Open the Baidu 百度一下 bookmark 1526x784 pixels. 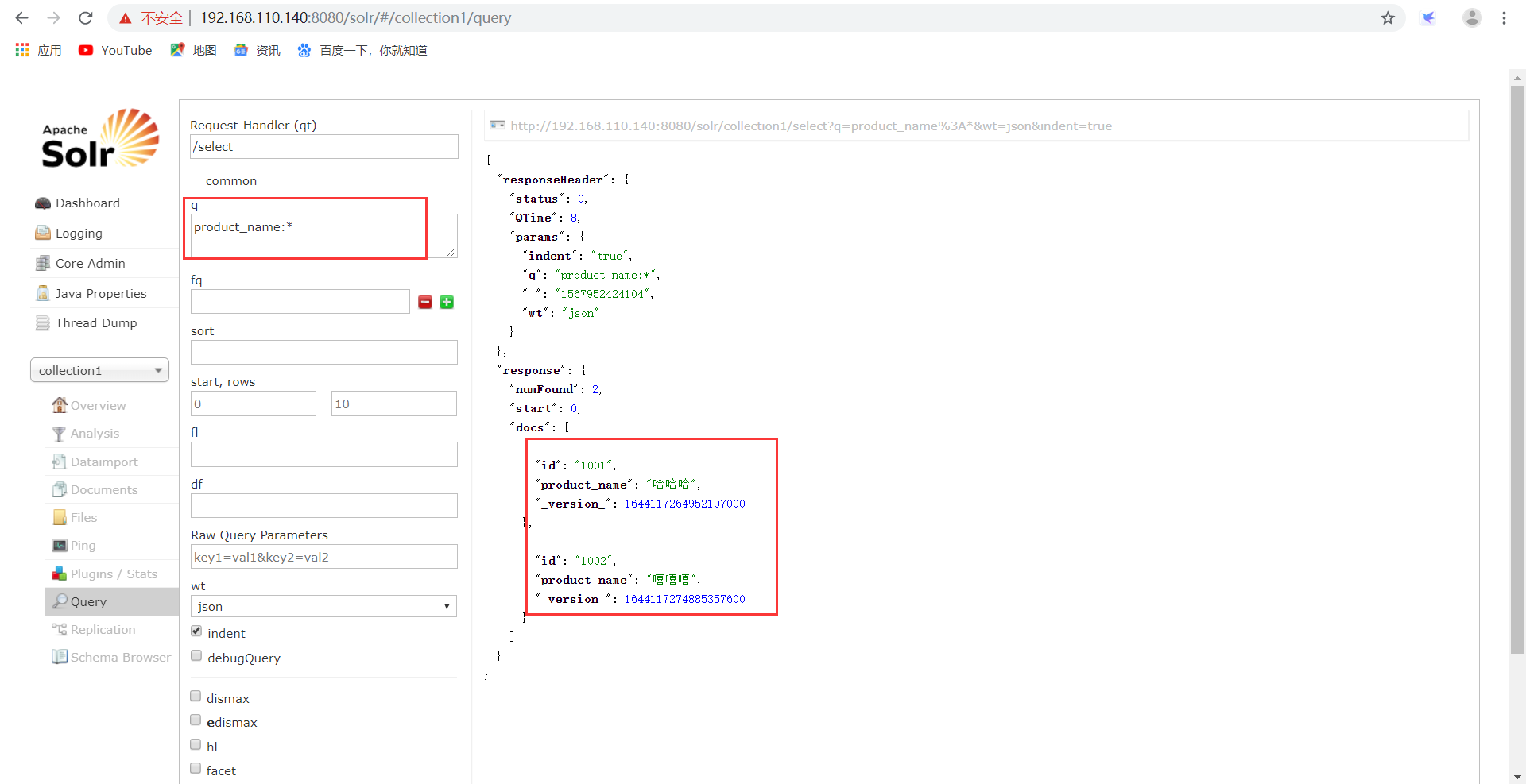362,50
